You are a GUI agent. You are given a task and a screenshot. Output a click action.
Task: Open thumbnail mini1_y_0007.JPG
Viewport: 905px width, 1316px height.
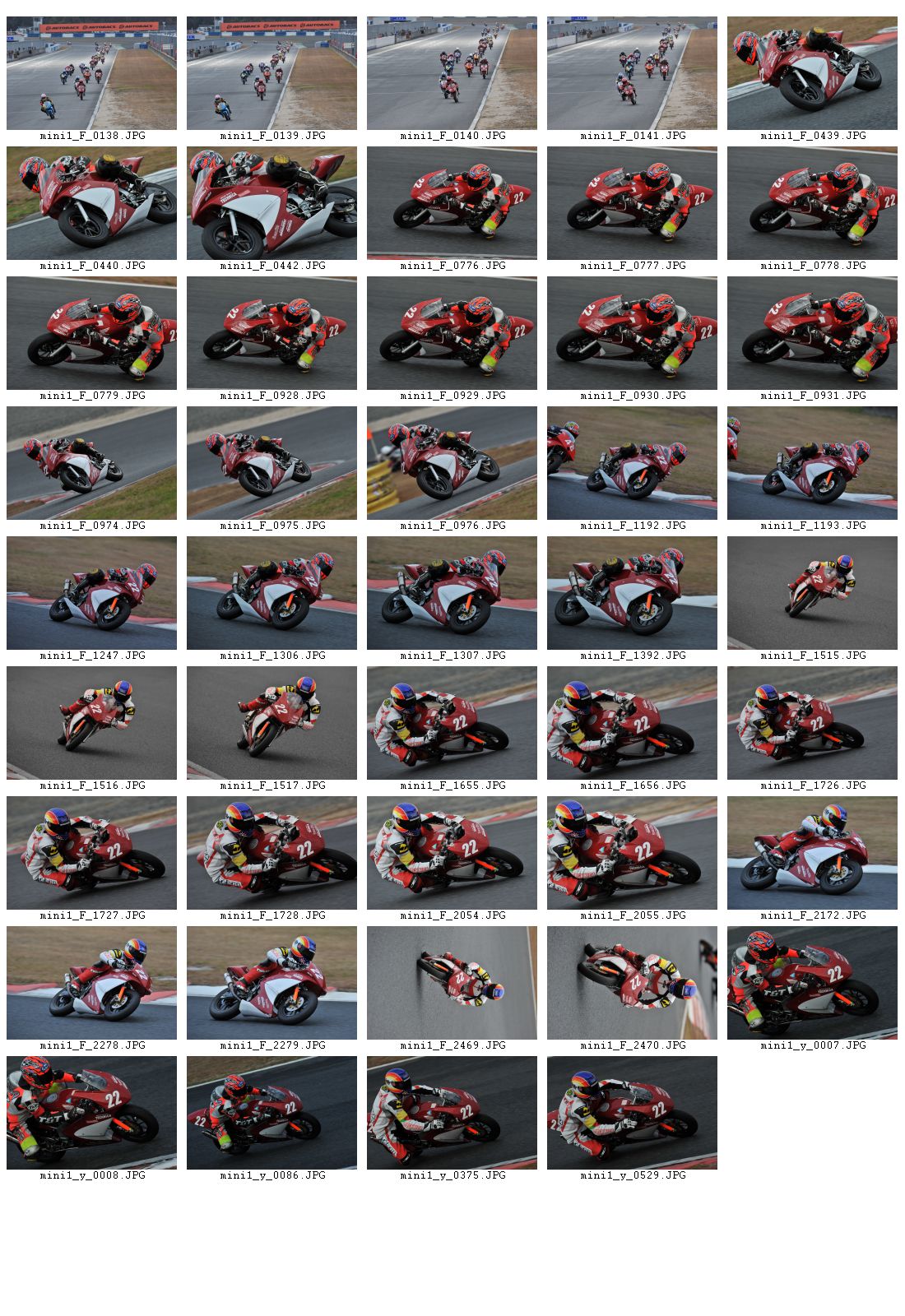[x=812, y=983]
